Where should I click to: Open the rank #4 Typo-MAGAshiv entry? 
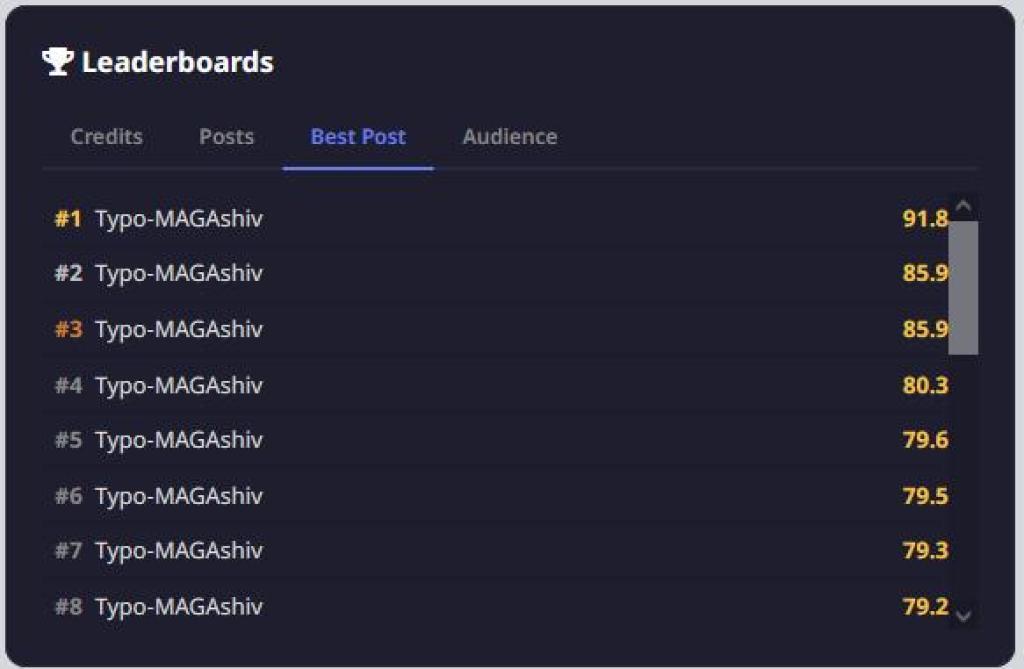click(x=179, y=385)
